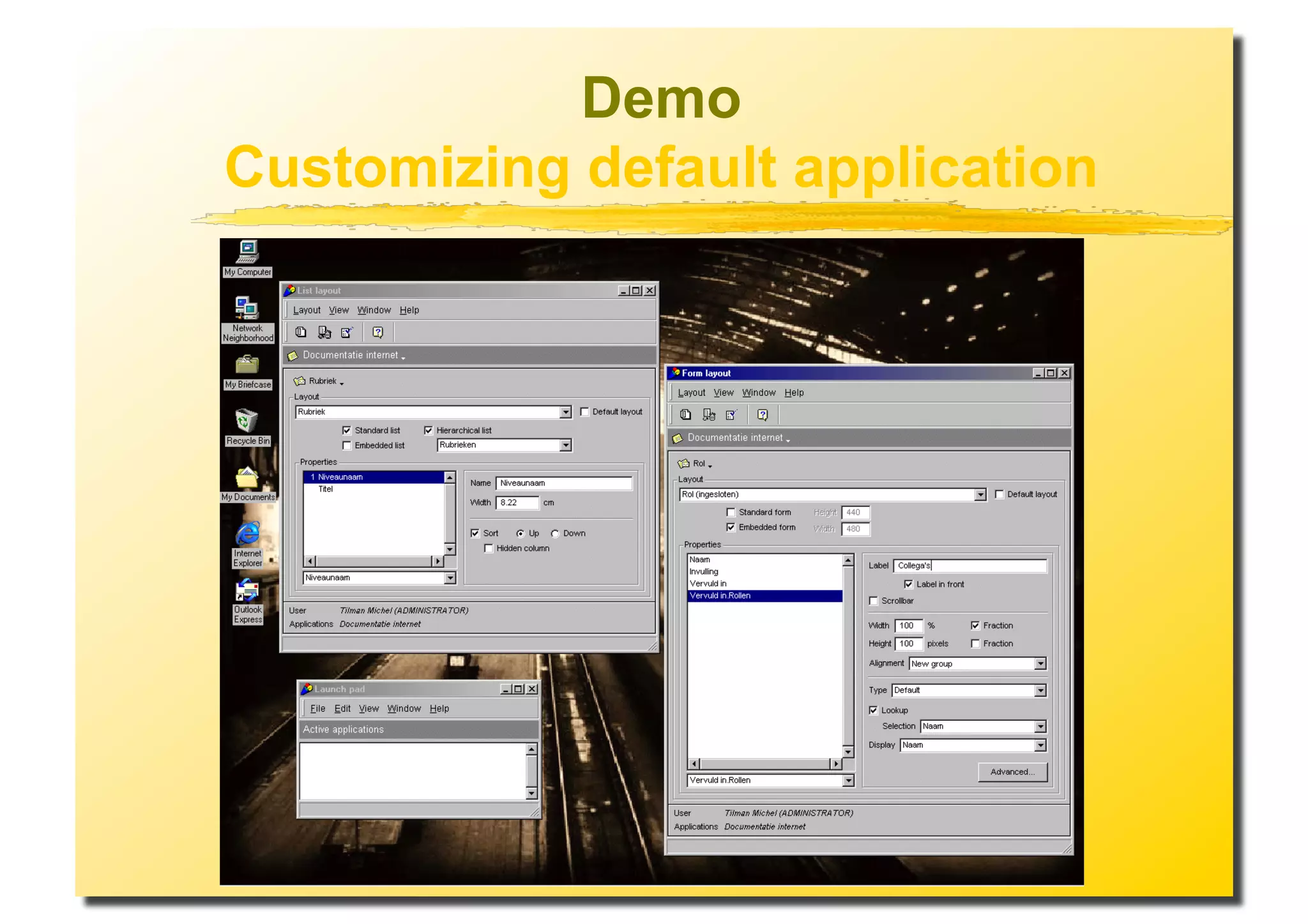Select the Up sort radio button
This screenshot has height=924, width=1308.
coord(521,534)
